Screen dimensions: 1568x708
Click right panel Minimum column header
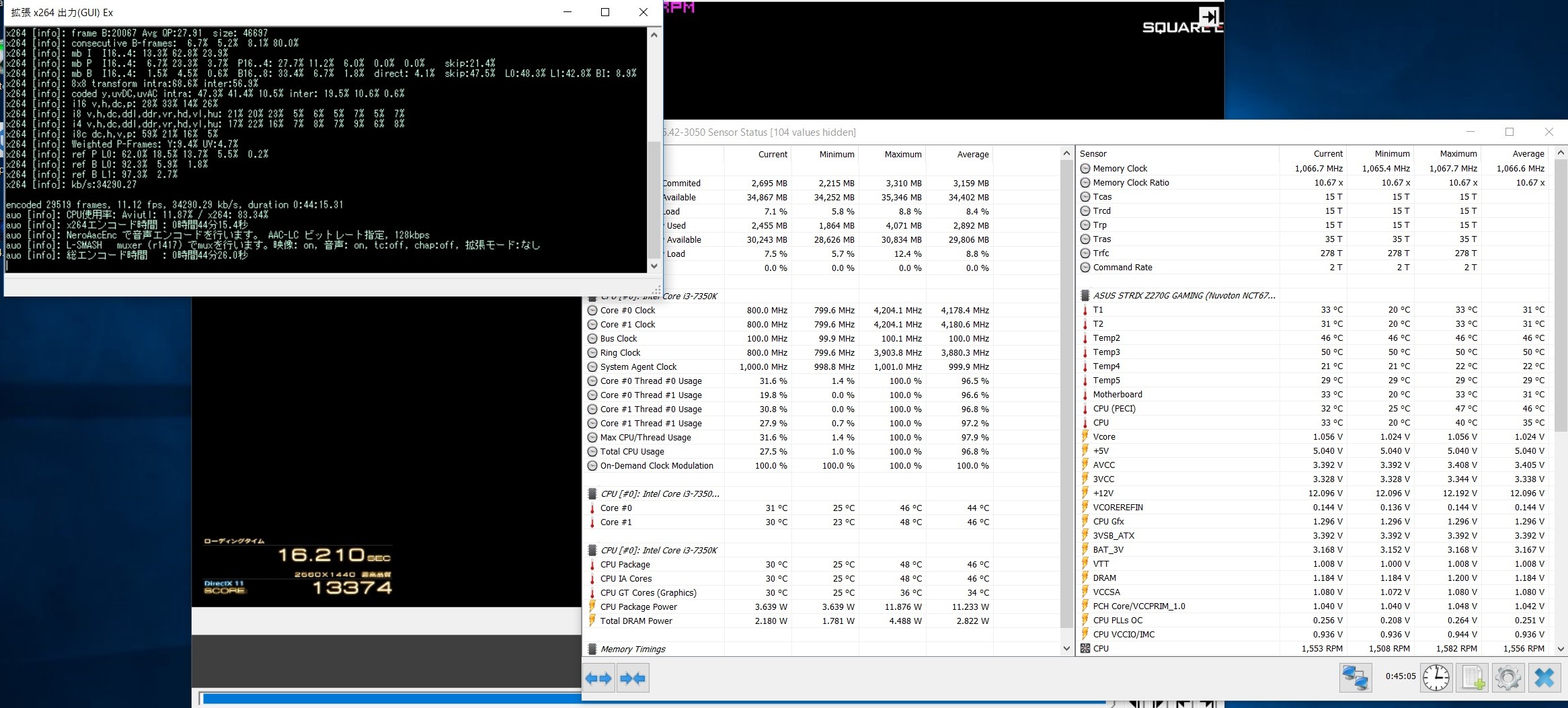coord(1380,153)
